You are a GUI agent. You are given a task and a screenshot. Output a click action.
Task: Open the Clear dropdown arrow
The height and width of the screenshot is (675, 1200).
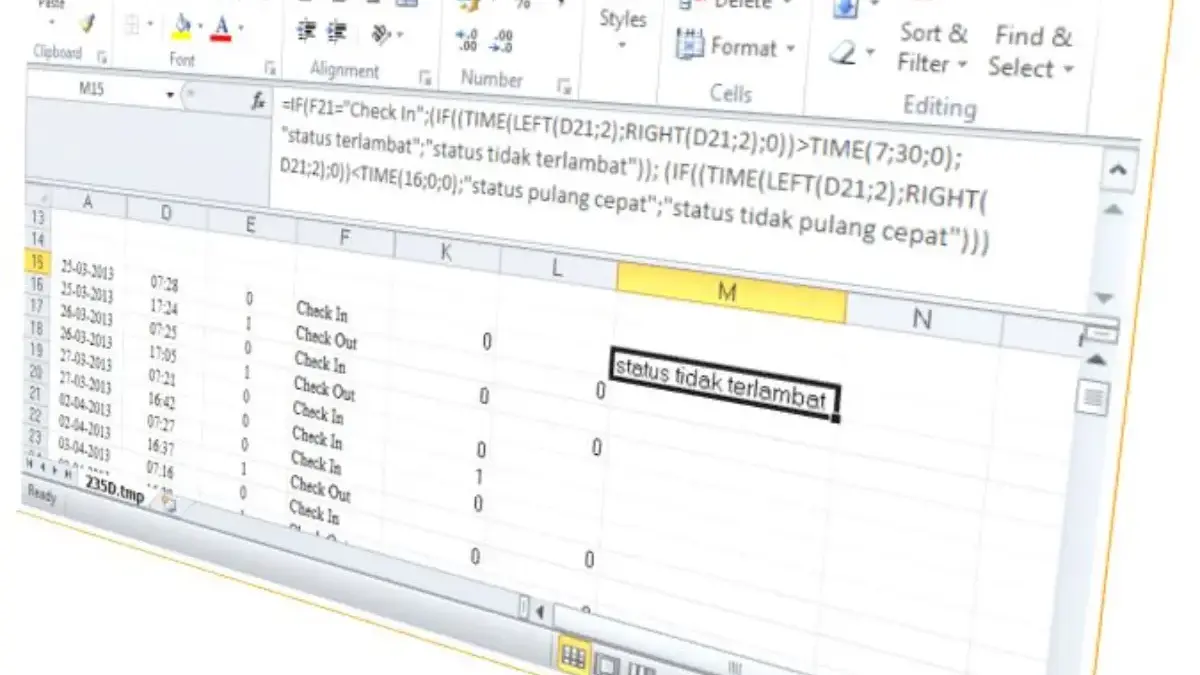870,52
